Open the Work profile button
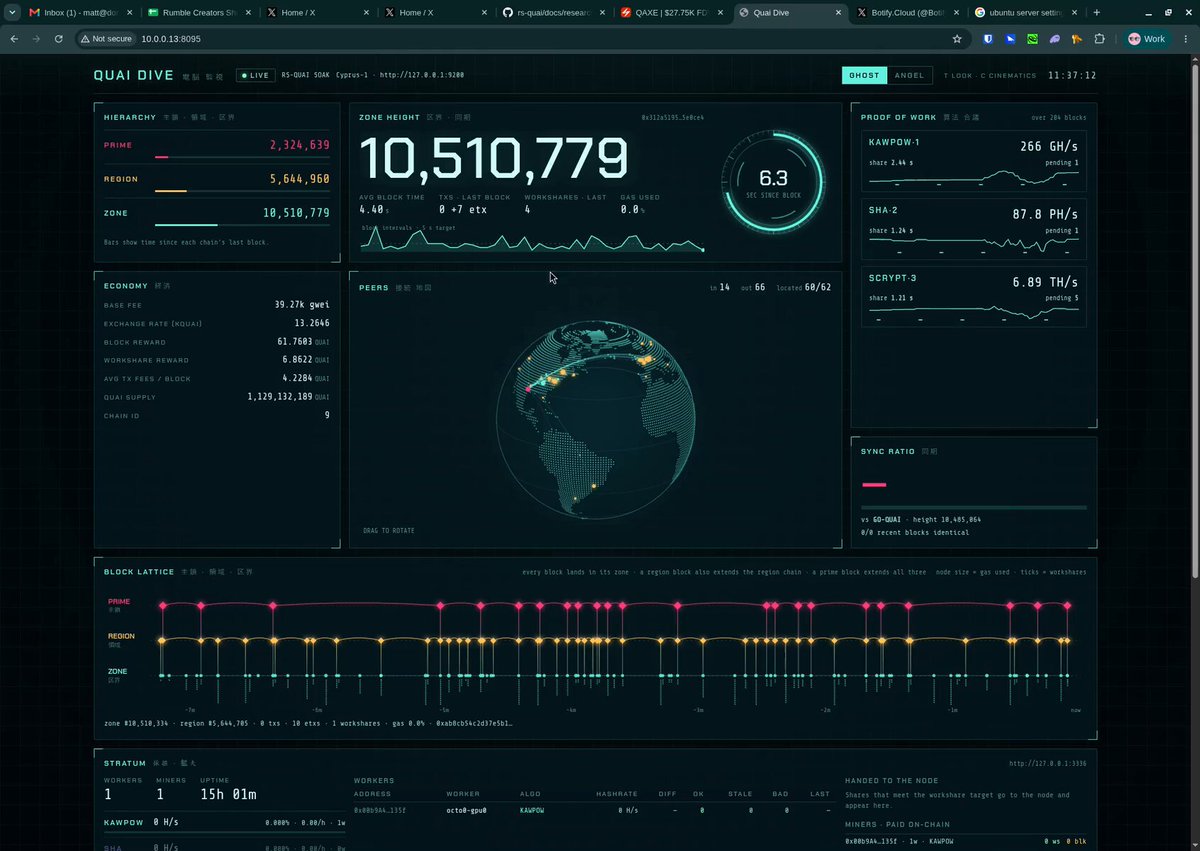This screenshot has width=1200, height=851. (x=1147, y=39)
